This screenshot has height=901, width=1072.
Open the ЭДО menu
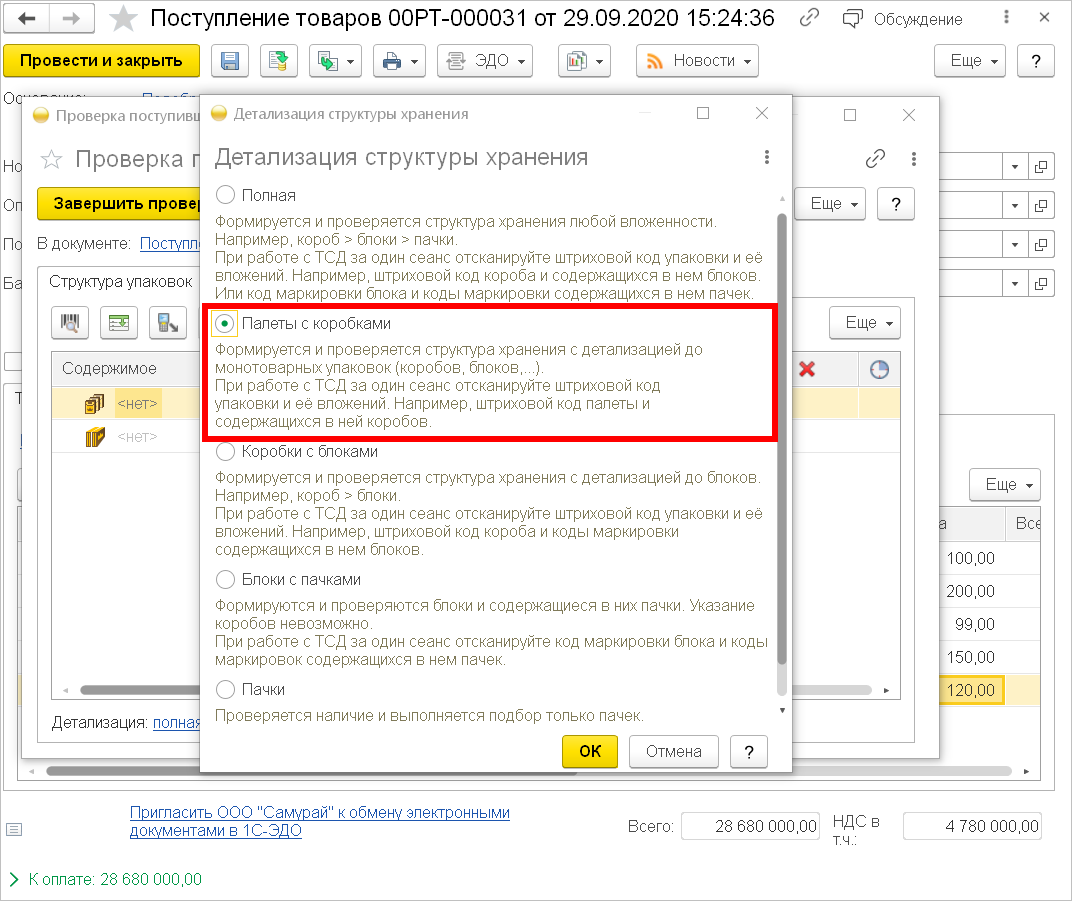[485, 61]
